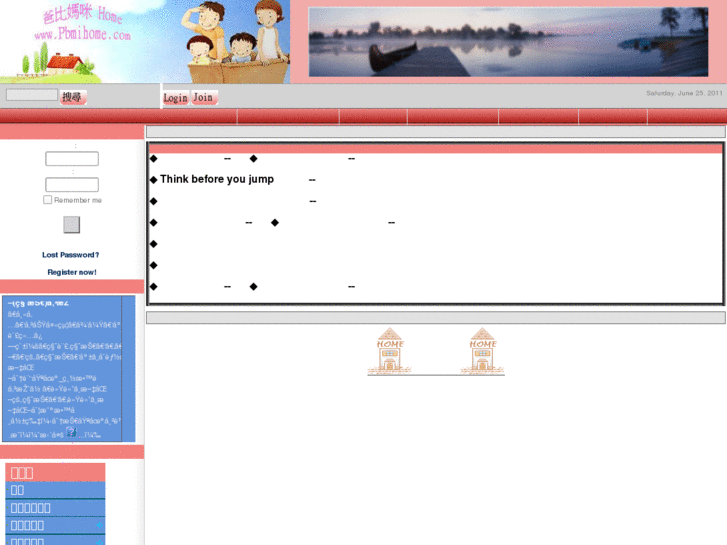
Task: Click the Join button
Action: click(x=204, y=97)
